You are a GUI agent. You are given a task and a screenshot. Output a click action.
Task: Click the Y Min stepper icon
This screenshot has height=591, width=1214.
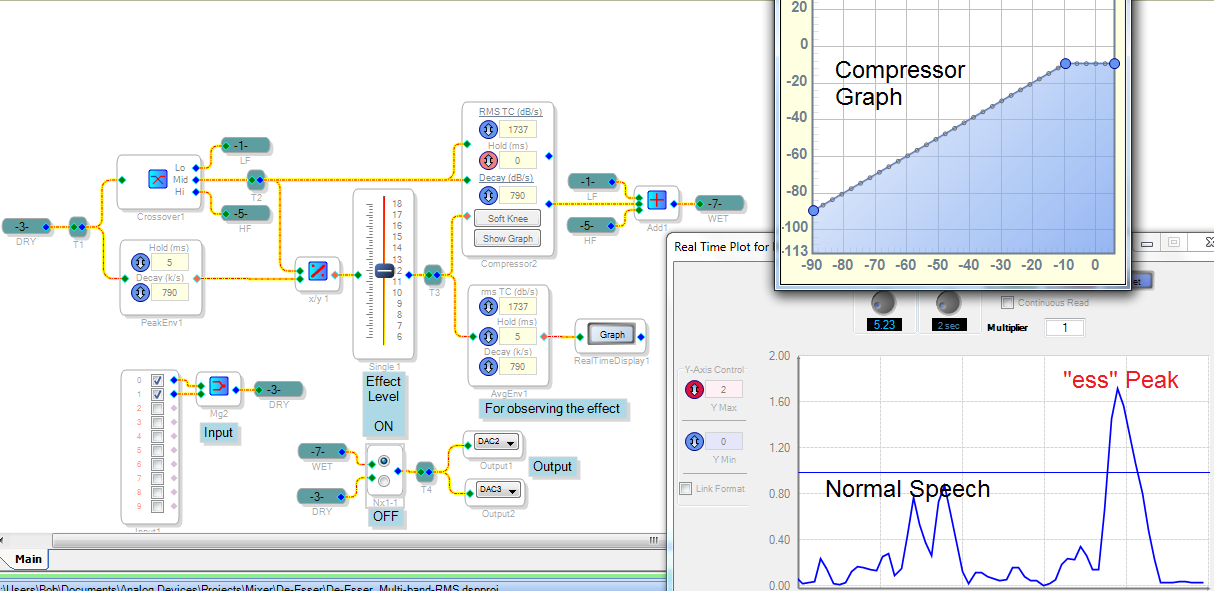coord(692,441)
